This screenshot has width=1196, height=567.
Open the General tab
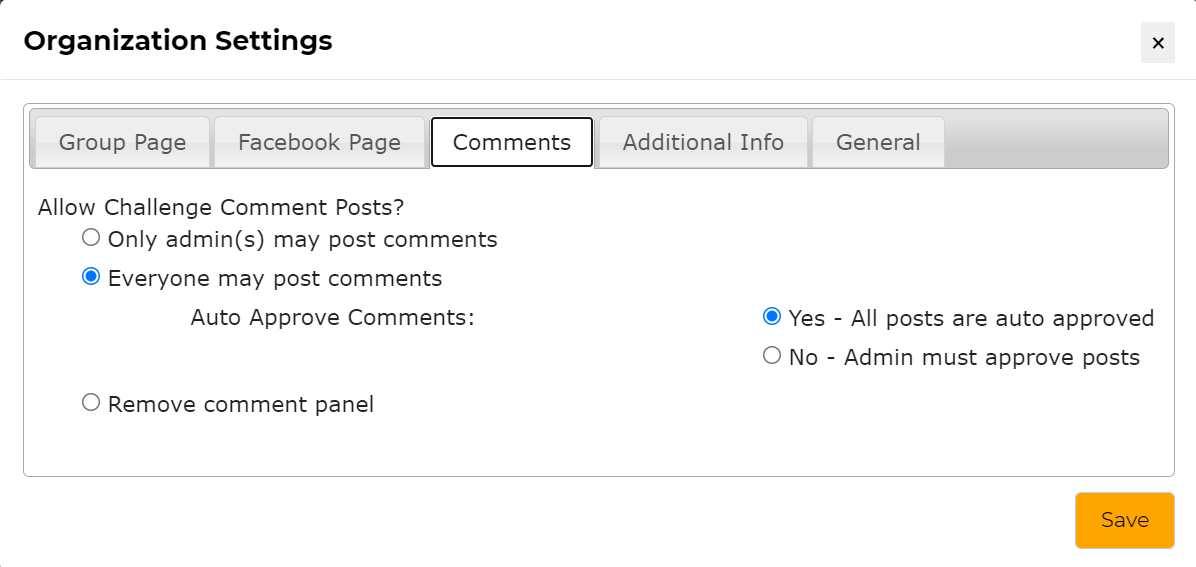pyautogui.click(x=878, y=142)
